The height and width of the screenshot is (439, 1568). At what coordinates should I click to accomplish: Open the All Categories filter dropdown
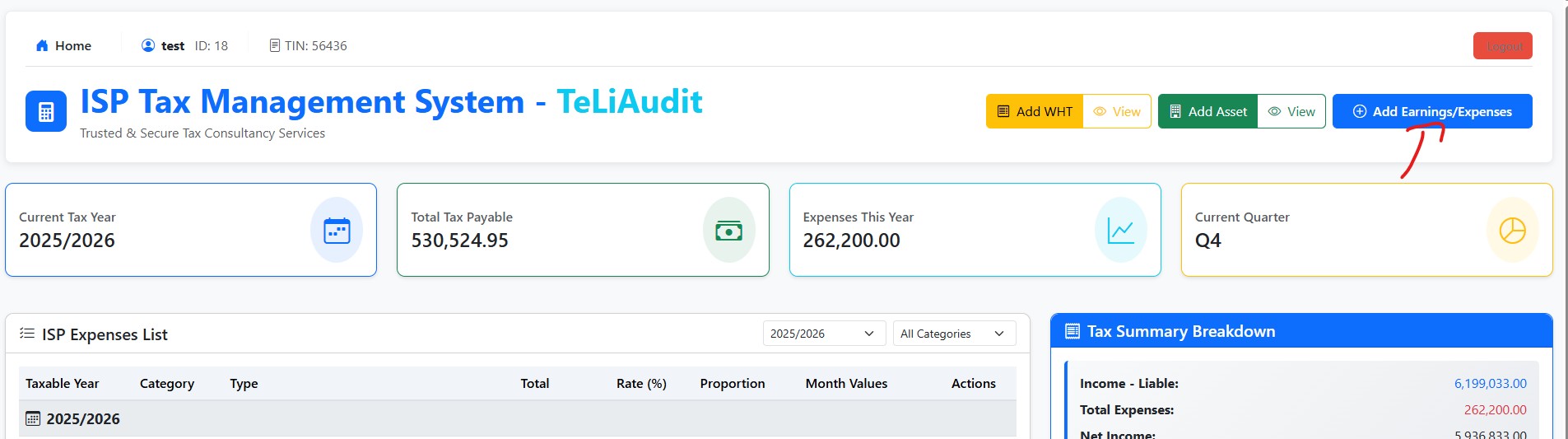point(953,334)
